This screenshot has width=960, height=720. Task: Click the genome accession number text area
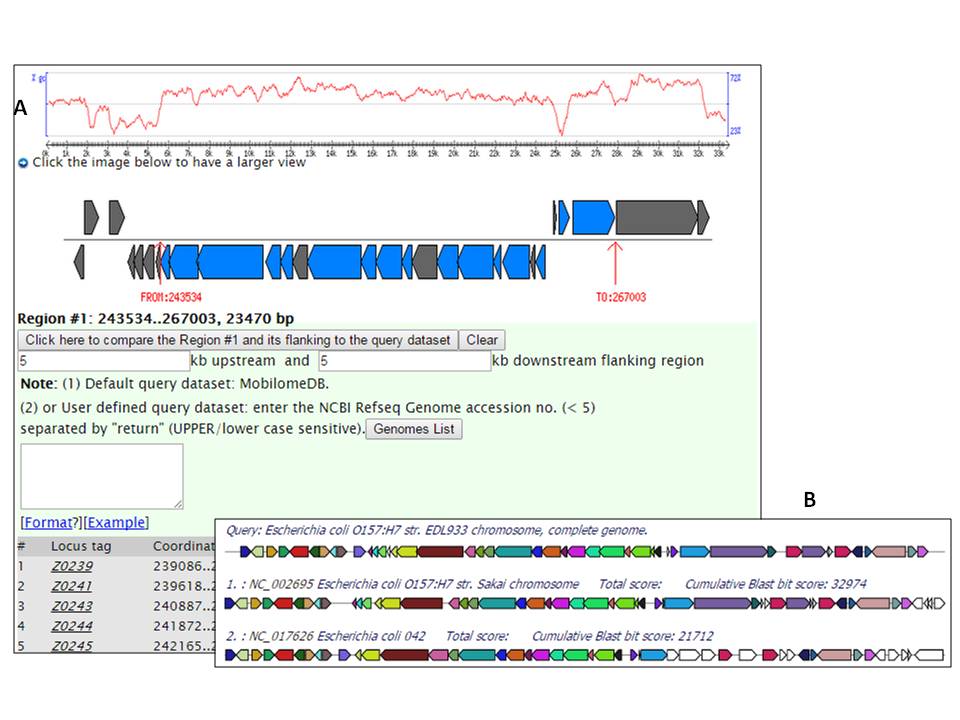pyautogui.click(x=102, y=476)
